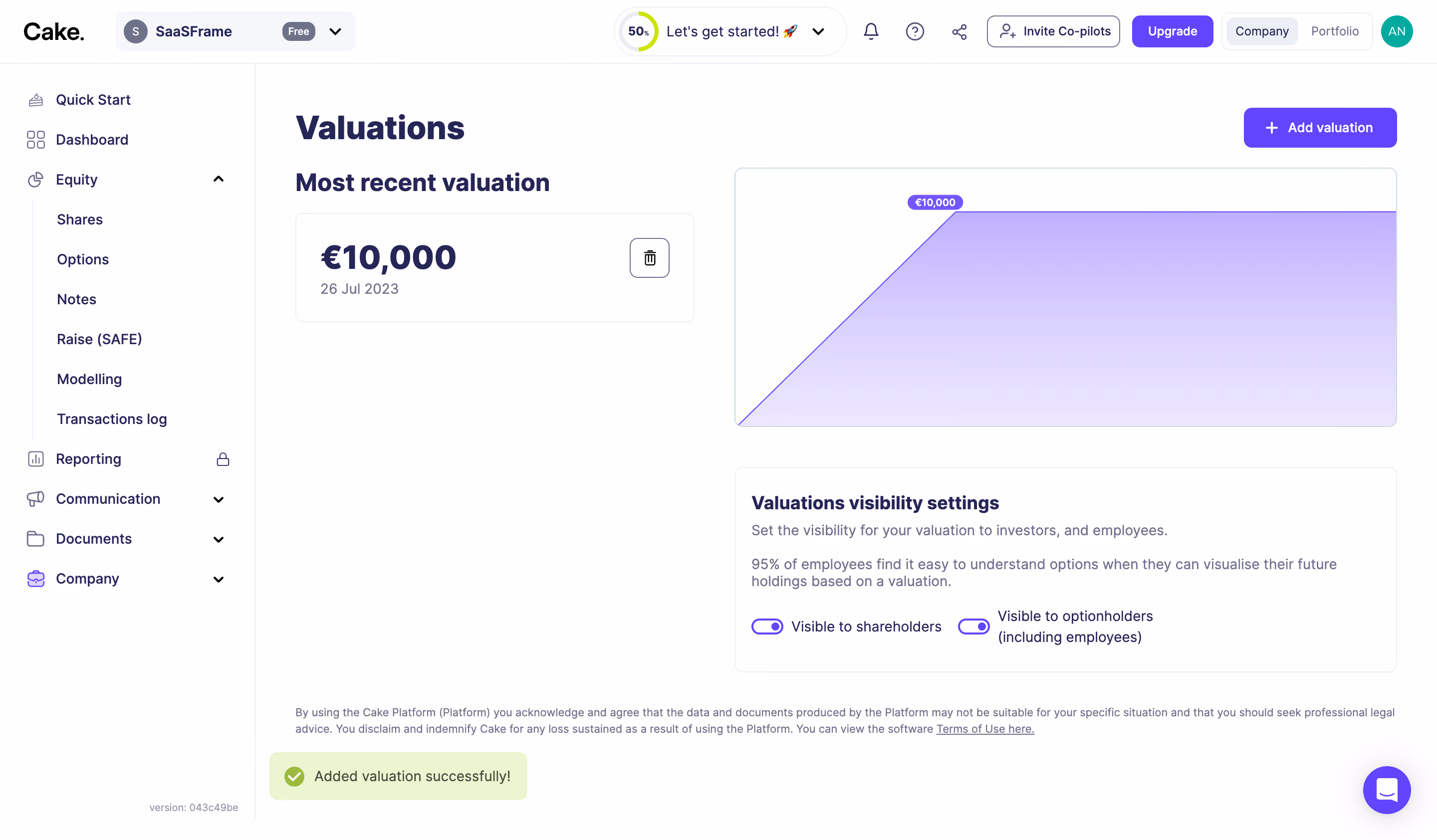Click the €10,000 chart label

coord(935,203)
